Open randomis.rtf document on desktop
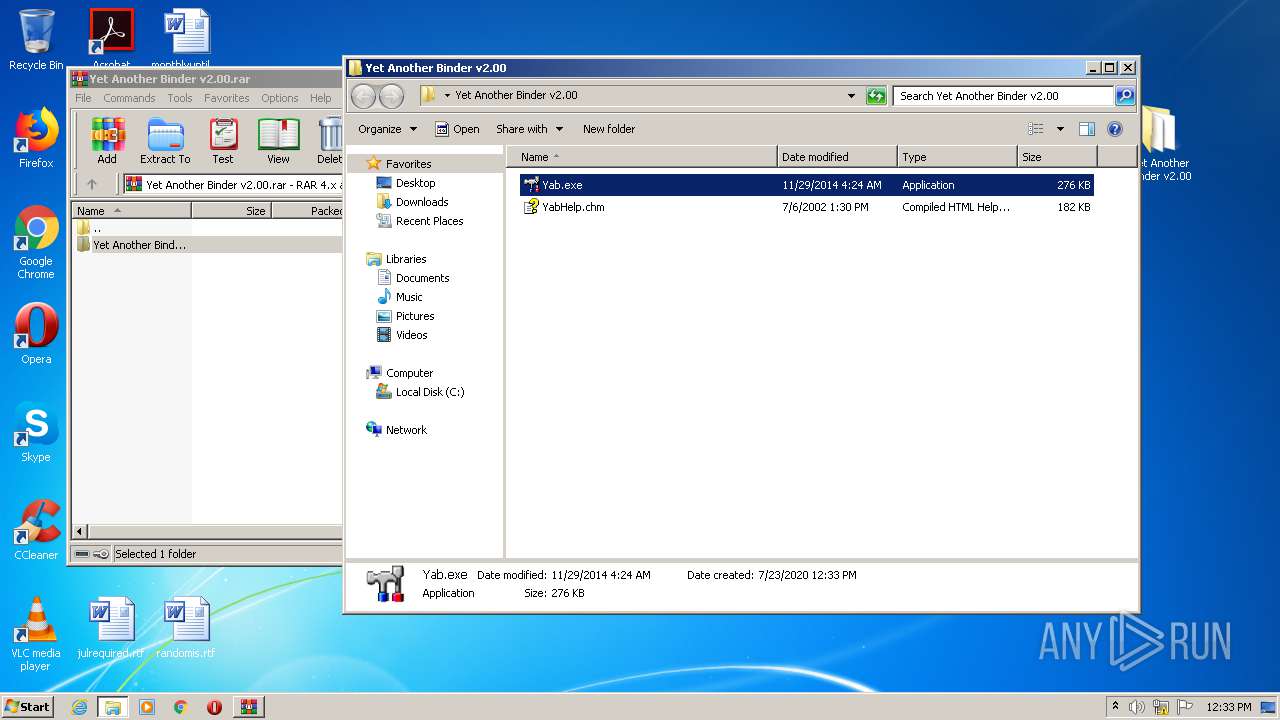The width and height of the screenshot is (1280, 720). tap(186, 628)
